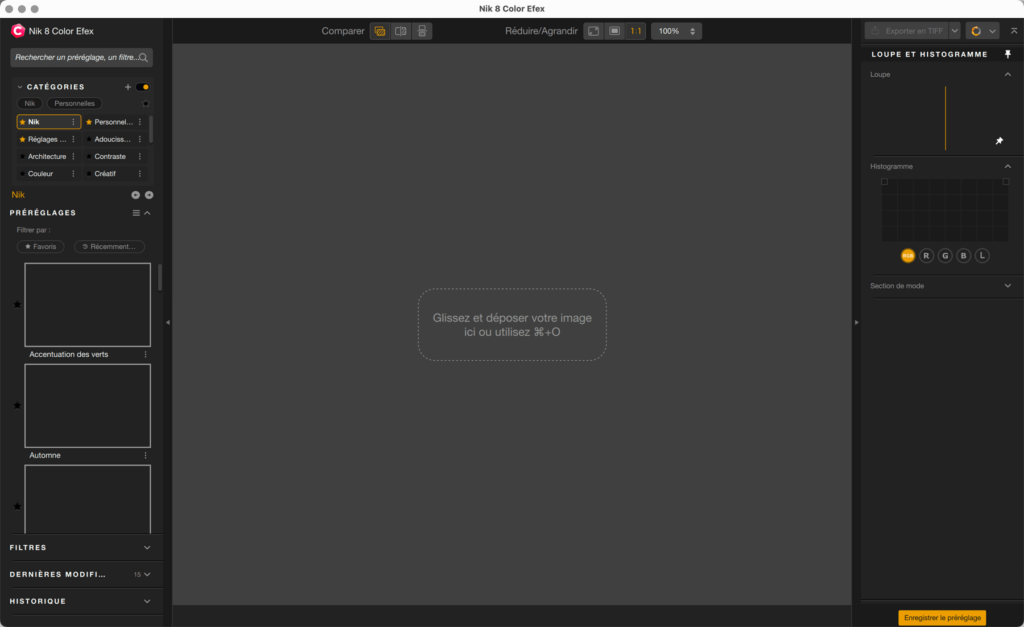Favorite the Automne preset star
This screenshot has width=1024, height=627.
tap(18, 405)
